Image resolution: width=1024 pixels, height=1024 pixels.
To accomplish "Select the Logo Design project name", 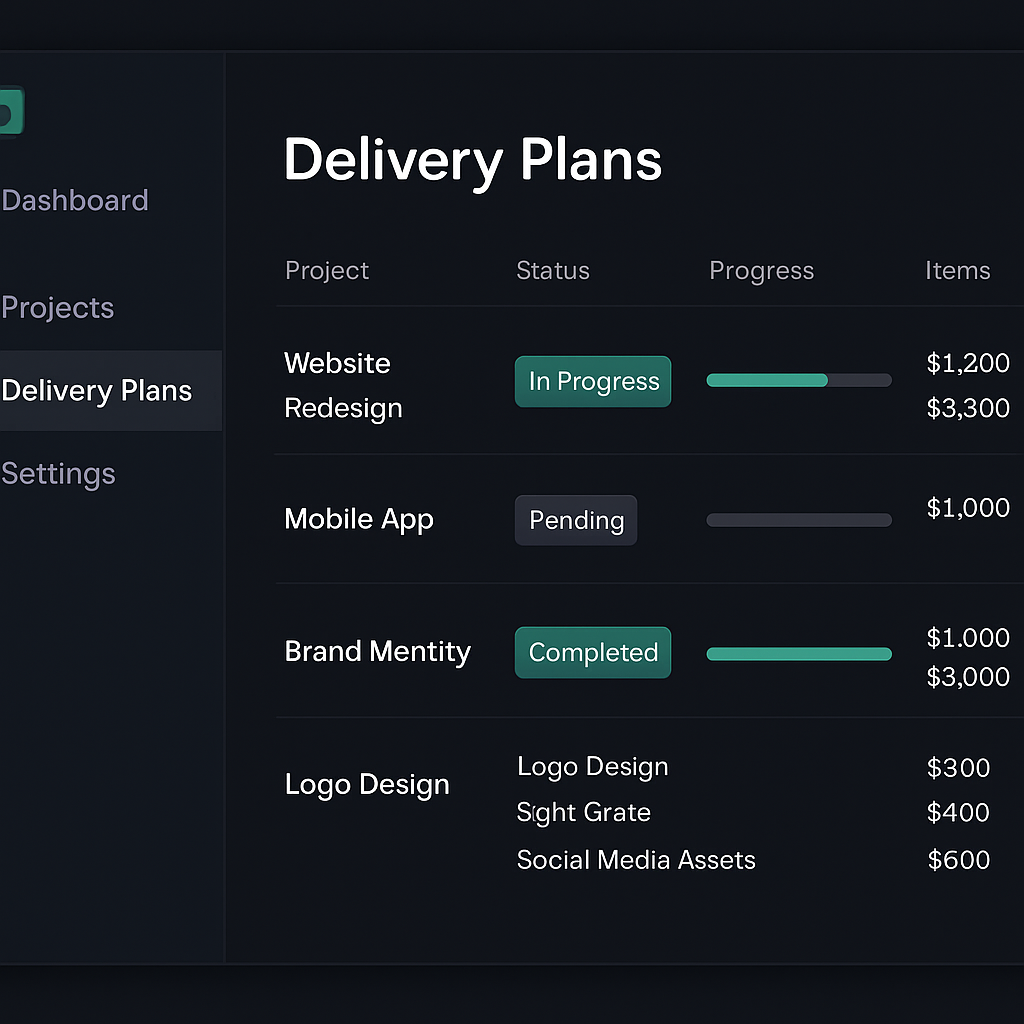I will 367,785.
